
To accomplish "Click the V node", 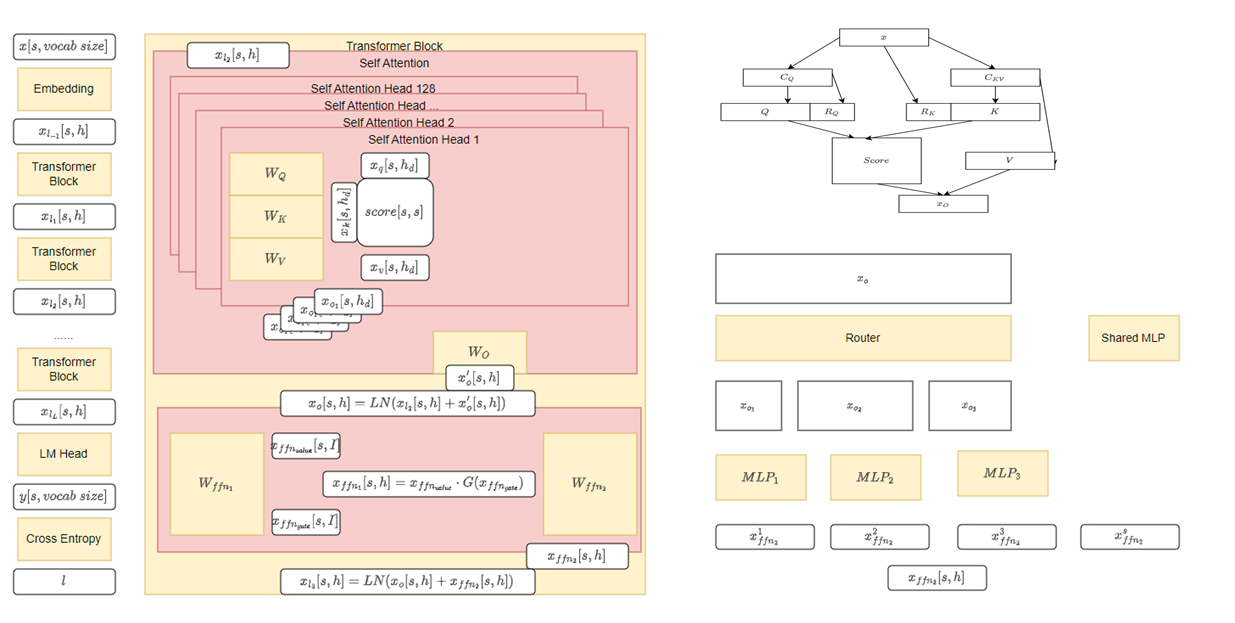I will point(1010,160).
